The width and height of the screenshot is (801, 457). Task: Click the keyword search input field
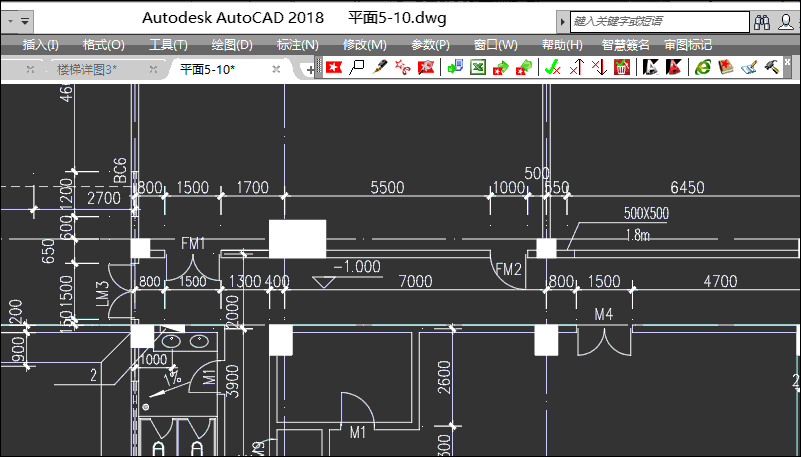(x=657, y=21)
